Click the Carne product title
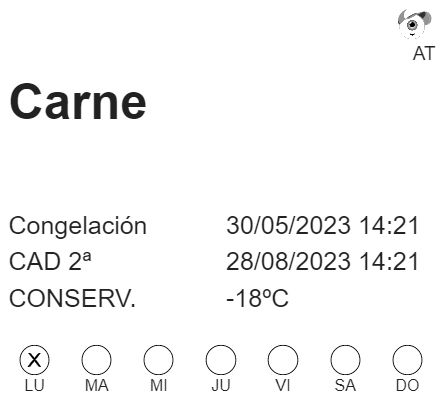The width and height of the screenshot is (443, 407). coord(78,102)
